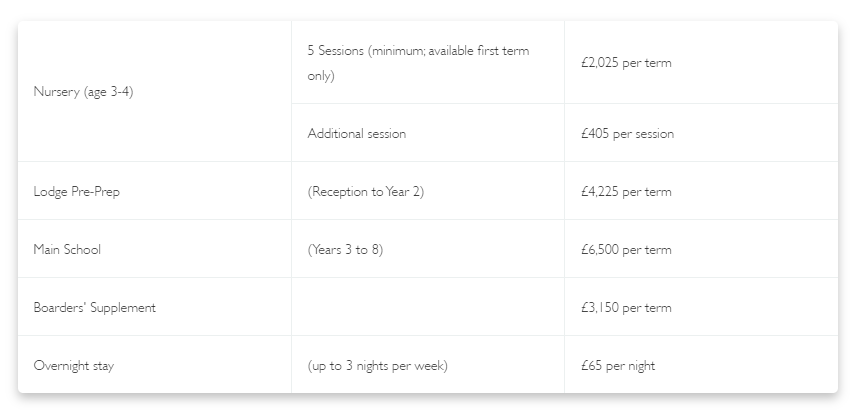Click the £2,025 per term fee
The image size is (853, 418).
(626, 63)
